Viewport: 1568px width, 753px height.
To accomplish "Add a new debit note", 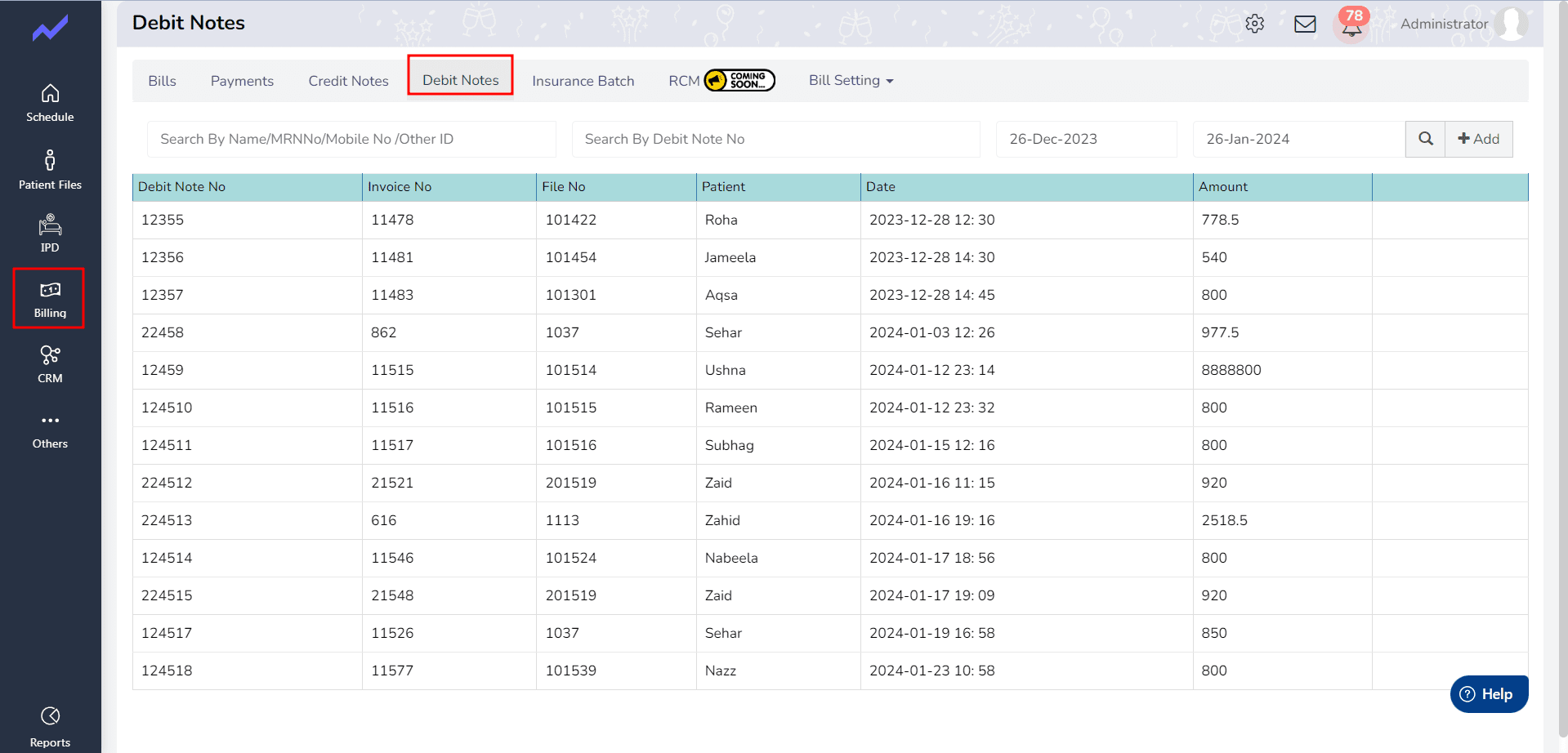I will 1479,139.
